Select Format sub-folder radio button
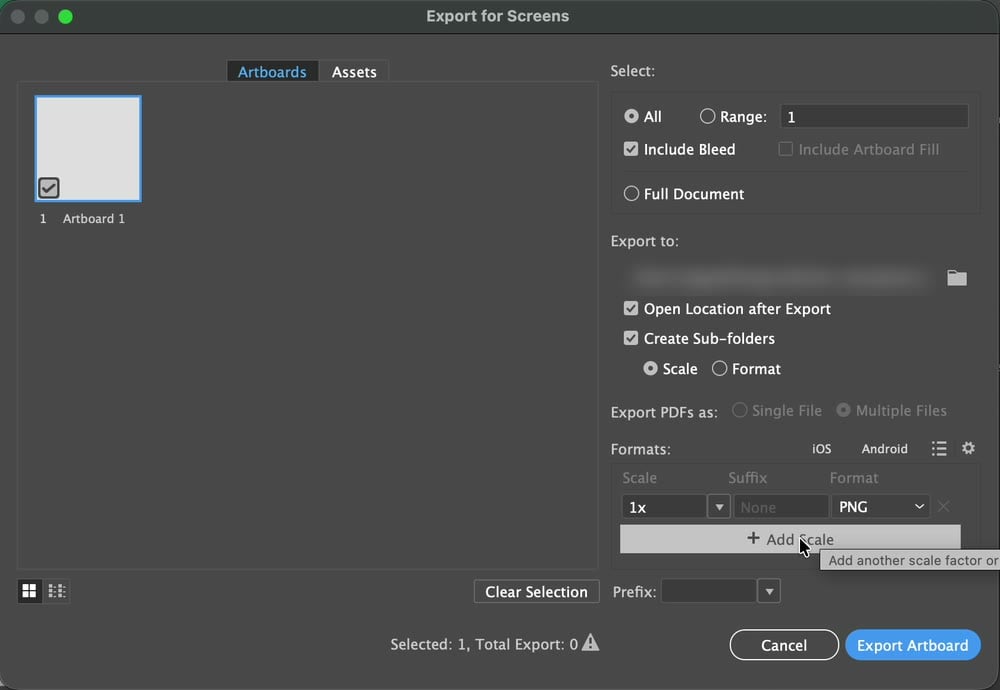 [719, 369]
